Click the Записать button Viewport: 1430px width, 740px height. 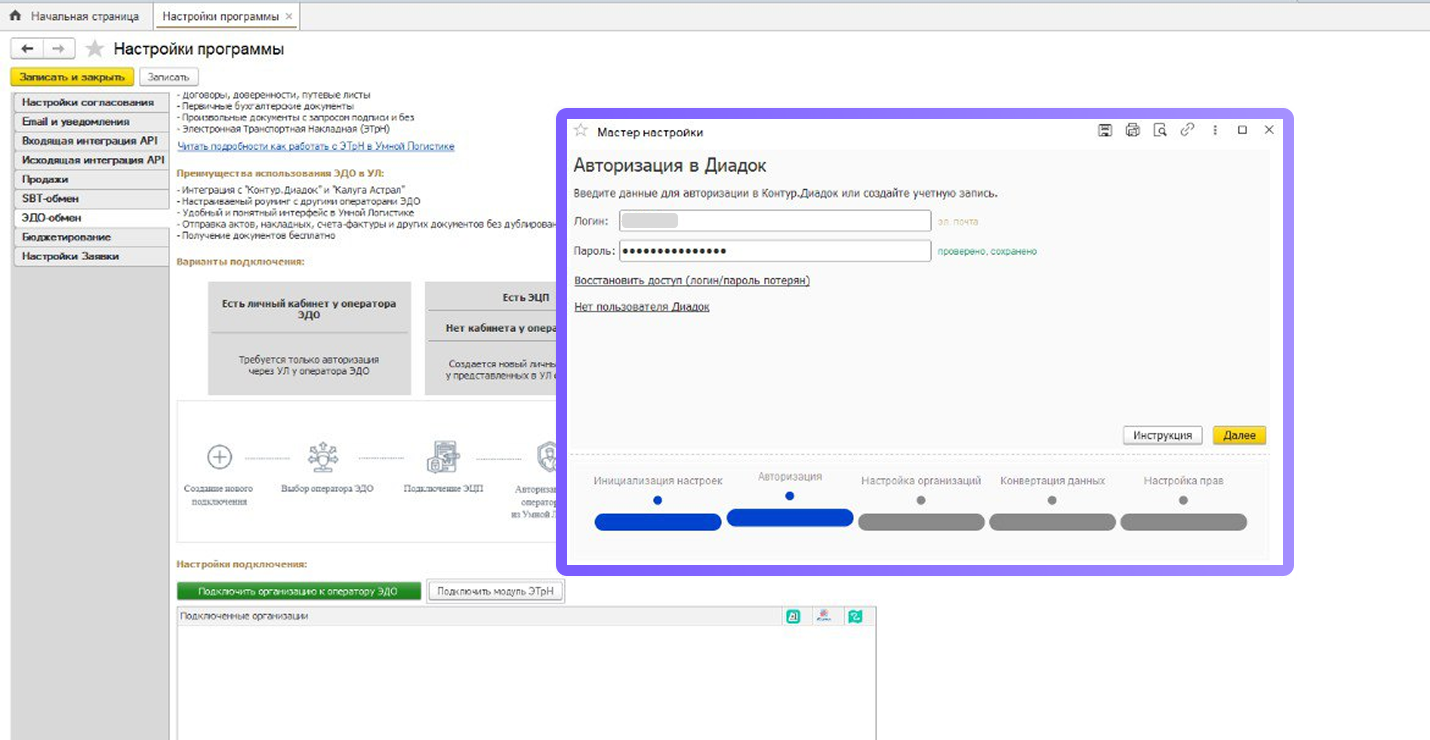click(x=169, y=77)
